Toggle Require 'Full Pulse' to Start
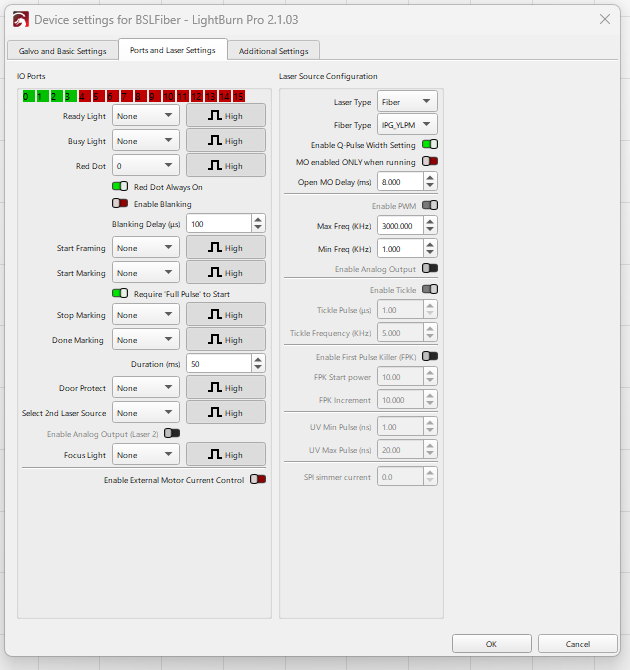This screenshot has width=630, height=670. (x=120, y=293)
